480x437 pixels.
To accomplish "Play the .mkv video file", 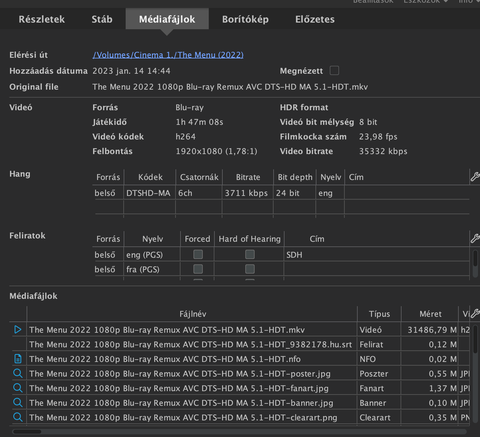I will pyautogui.click(x=18, y=330).
